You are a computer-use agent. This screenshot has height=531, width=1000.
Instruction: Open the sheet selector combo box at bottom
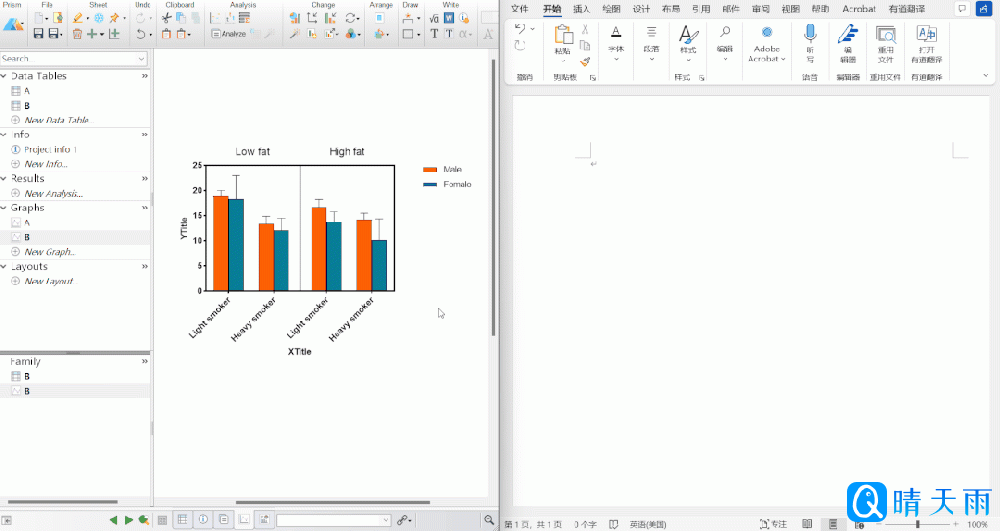[x=333, y=520]
